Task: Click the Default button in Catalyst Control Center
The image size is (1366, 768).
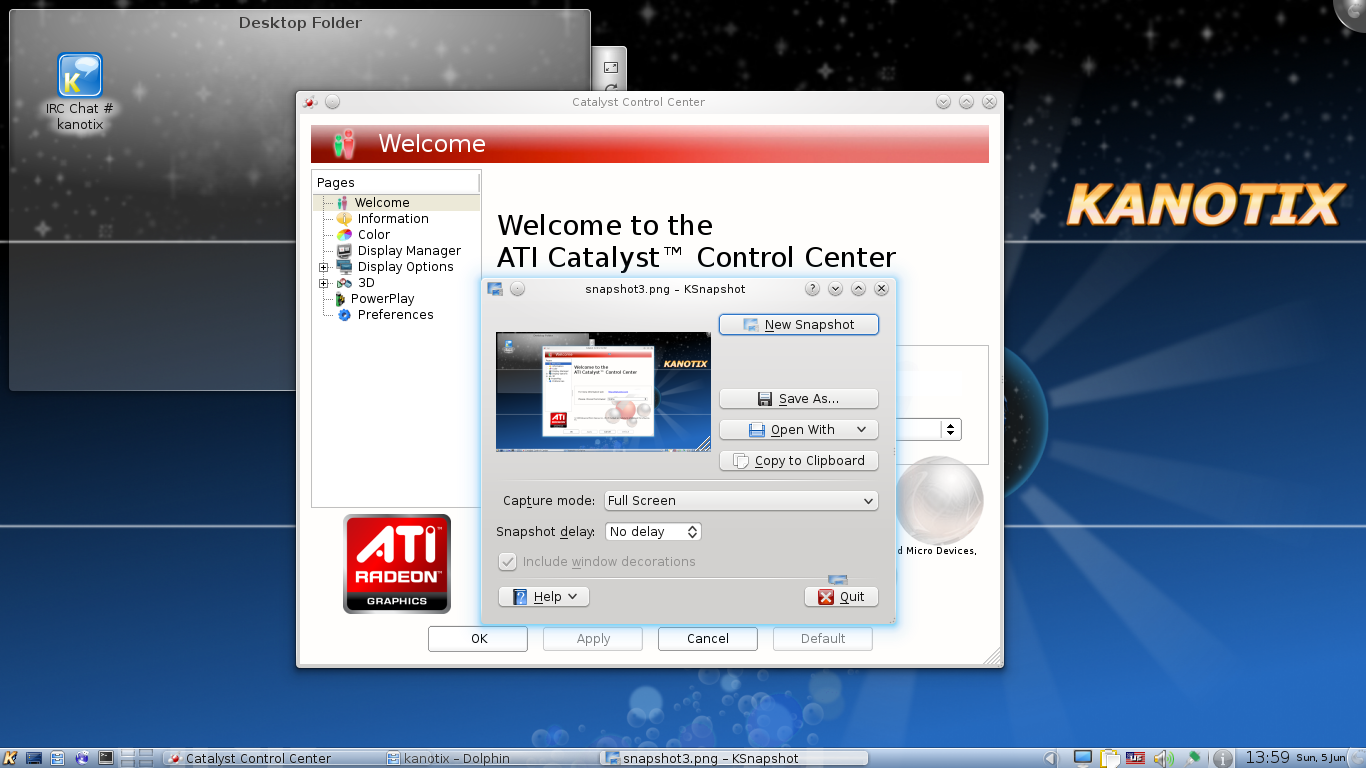Action: coord(823,639)
